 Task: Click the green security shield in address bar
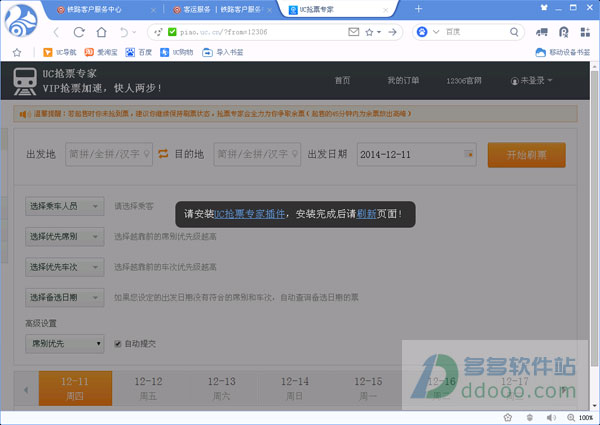click(x=172, y=32)
